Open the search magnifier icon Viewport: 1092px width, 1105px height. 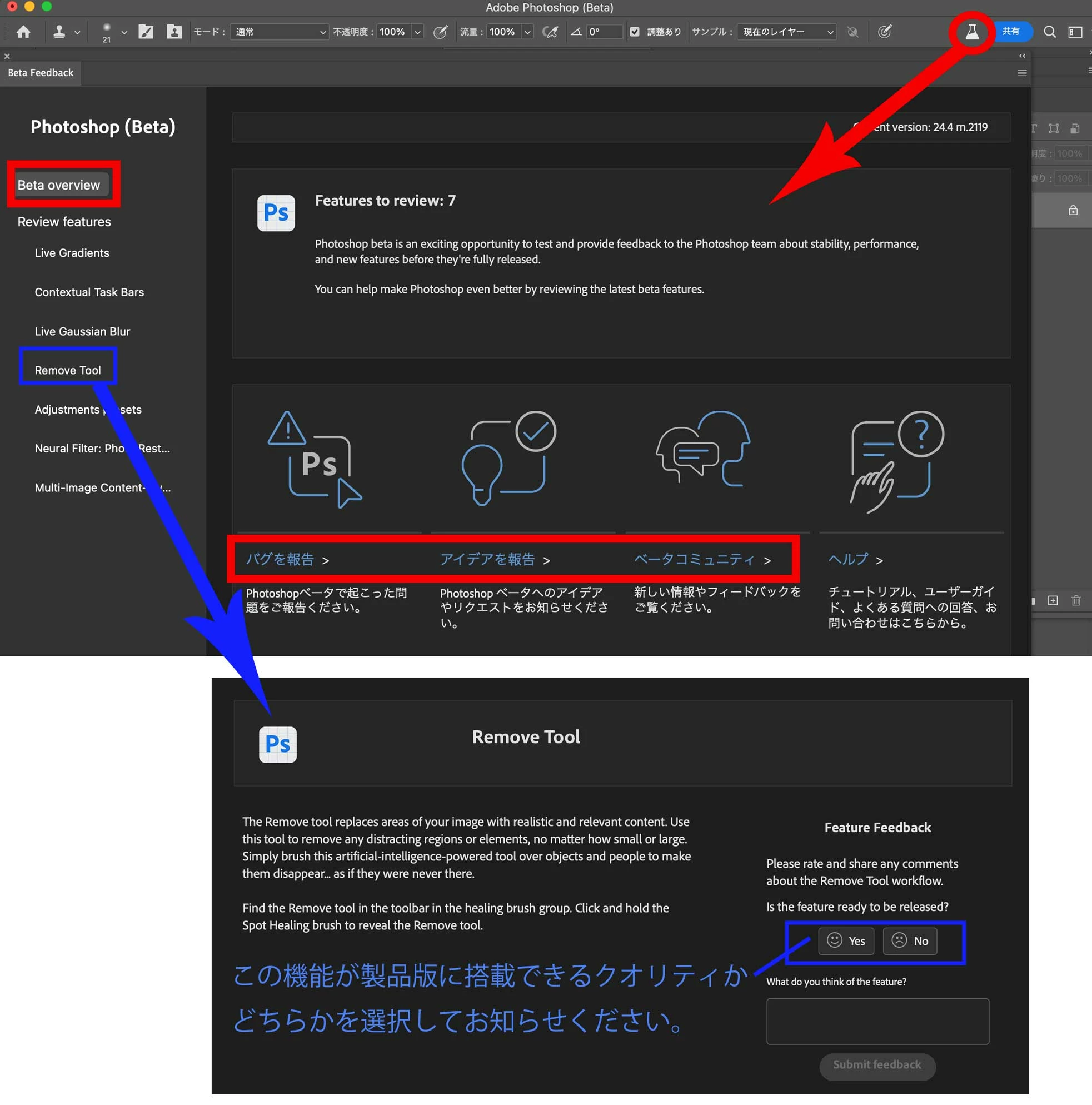[x=1049, y=32]
